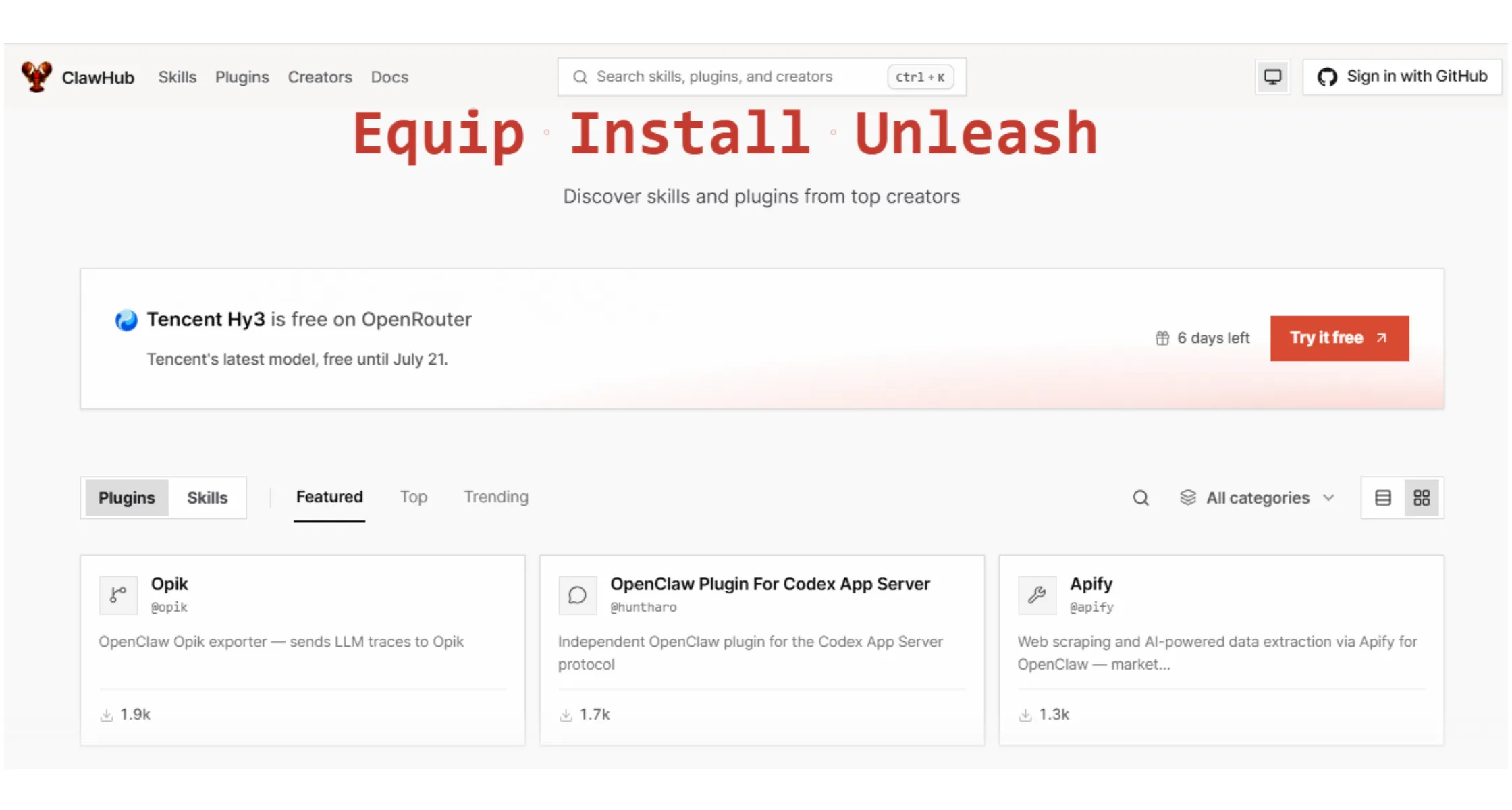Switch to grid view layout

[x=1422, y=498]
